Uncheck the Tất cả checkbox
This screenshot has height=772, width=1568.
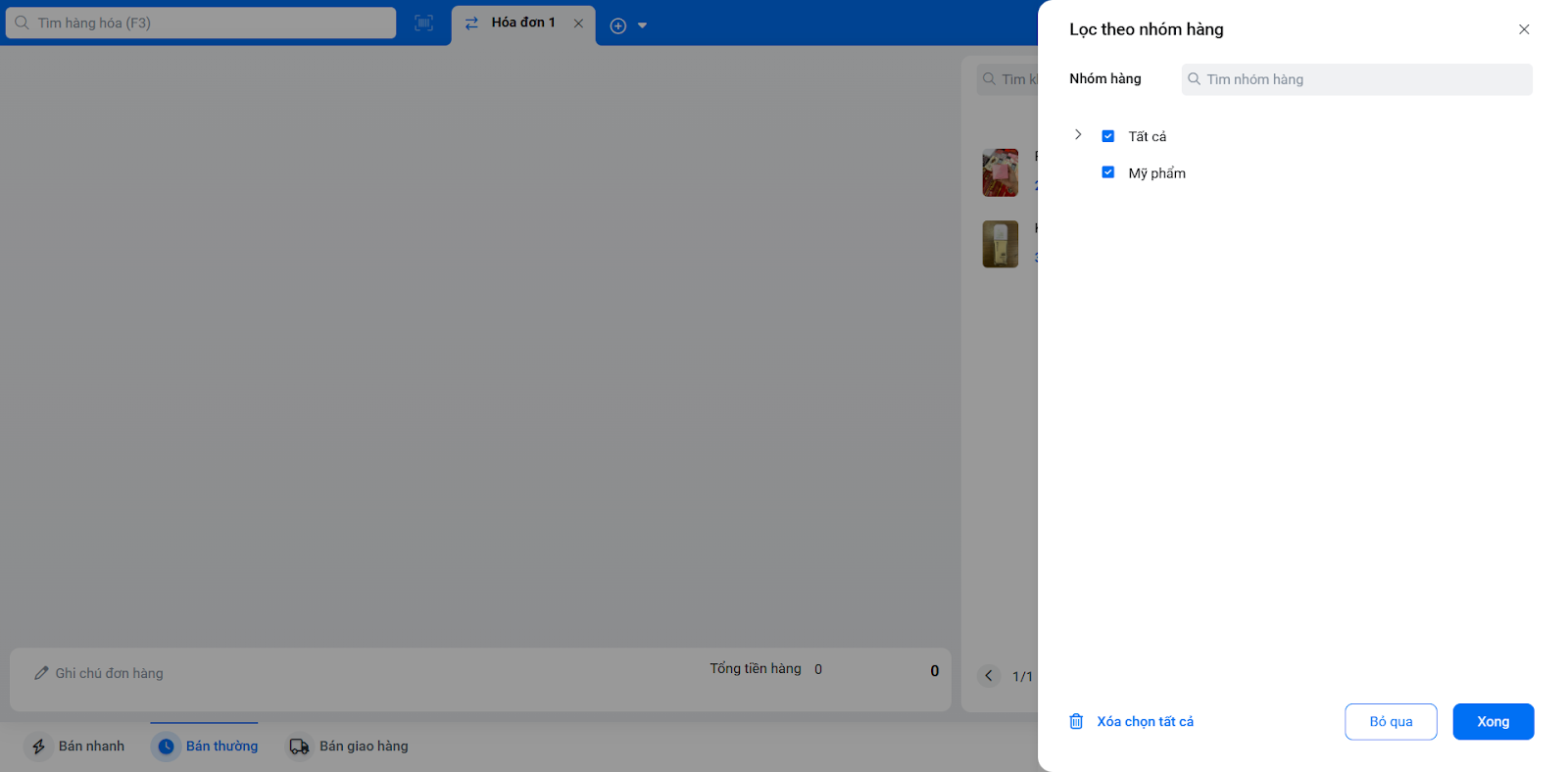click(x=1108, y=136)
